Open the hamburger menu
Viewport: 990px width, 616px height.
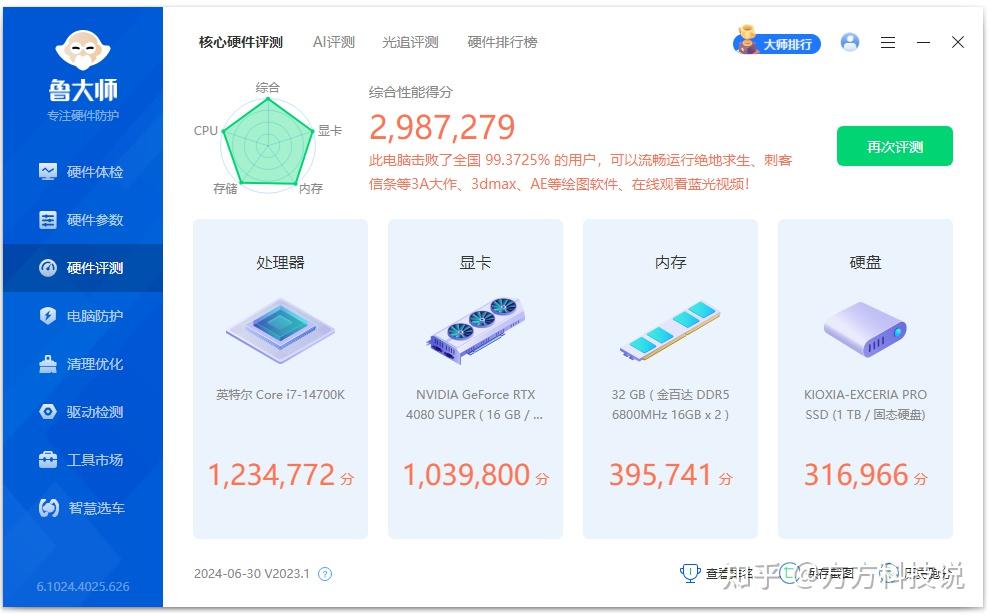pos(888,42)
